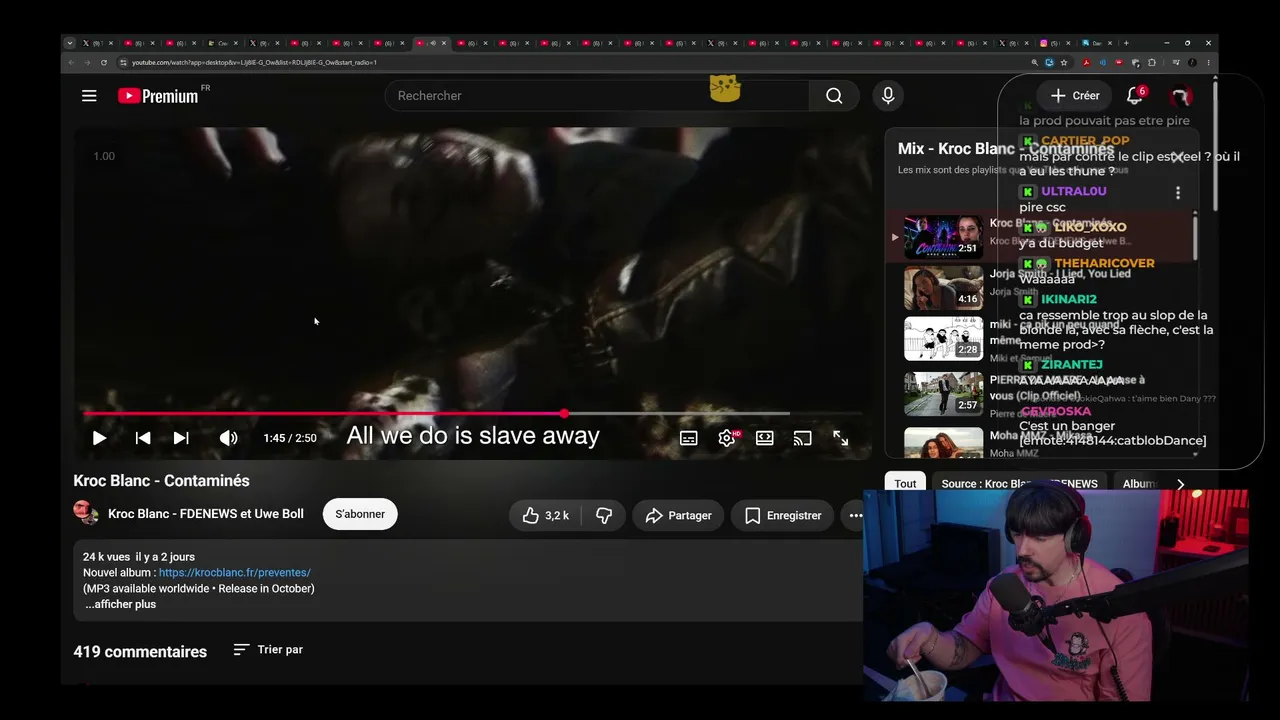The height and width of the screenshot is (720, 1280).
Task: Open more actions ellipsis beside Enregistrer
Action: 855,516
